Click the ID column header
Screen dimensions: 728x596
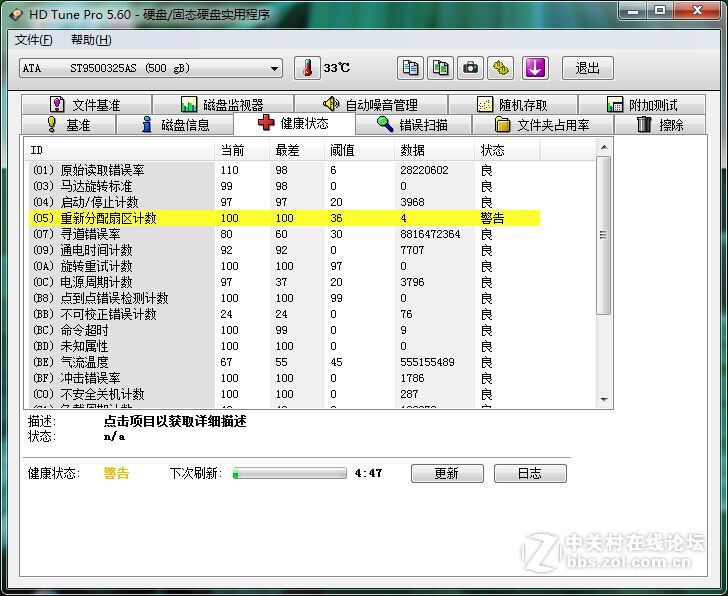tap(119, 150)
